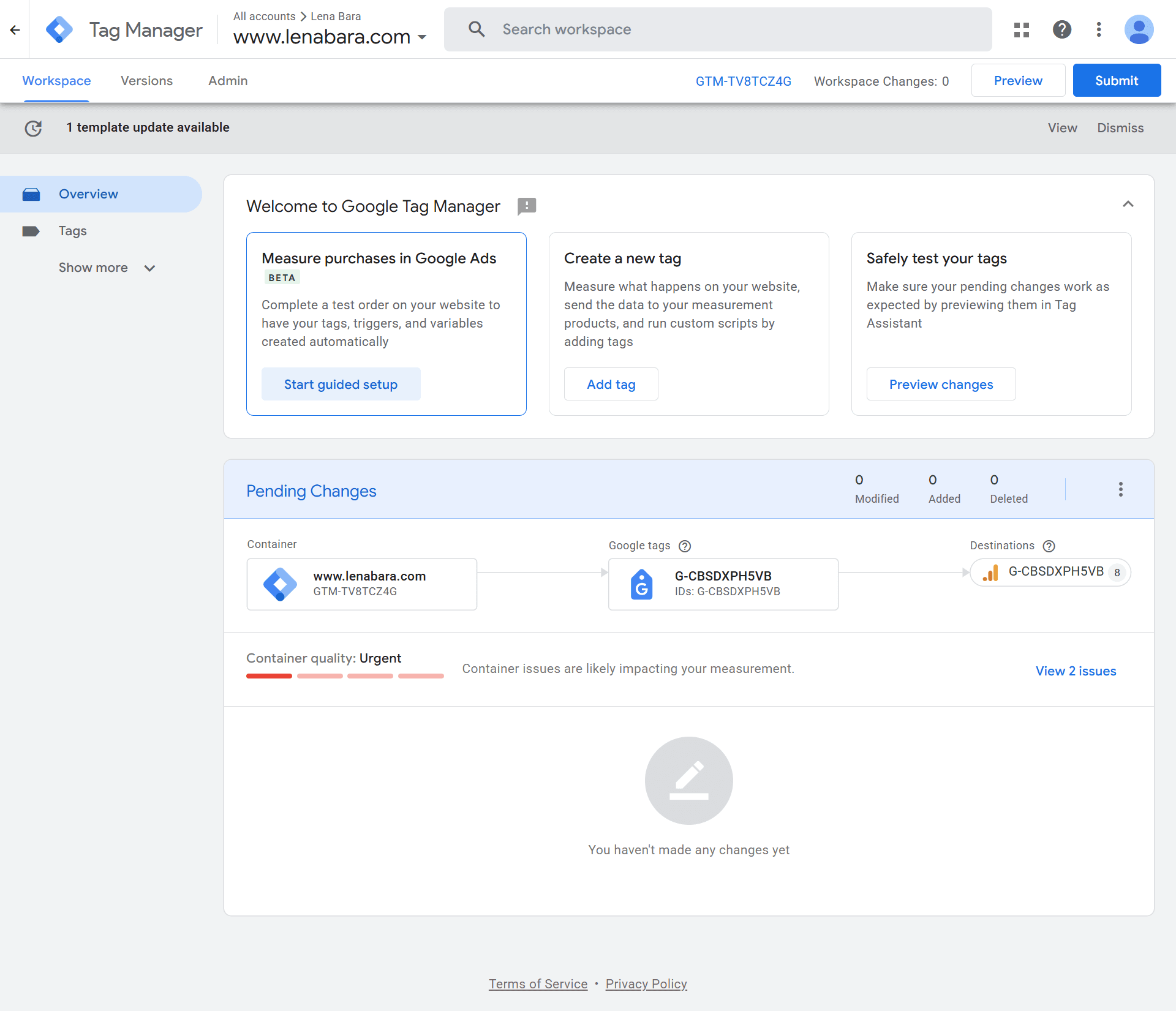The height and width of the screenshot is (1011, 1176).
Task: Click the Tags sidebar icon
Action: [31, 231]
